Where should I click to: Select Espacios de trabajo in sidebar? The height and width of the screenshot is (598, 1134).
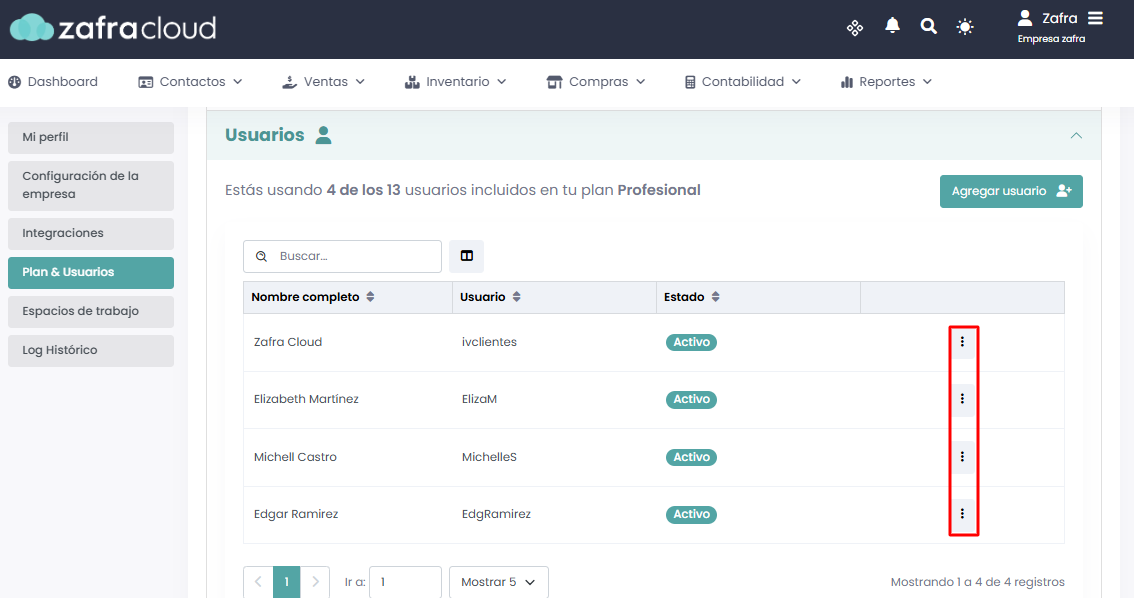90,311
